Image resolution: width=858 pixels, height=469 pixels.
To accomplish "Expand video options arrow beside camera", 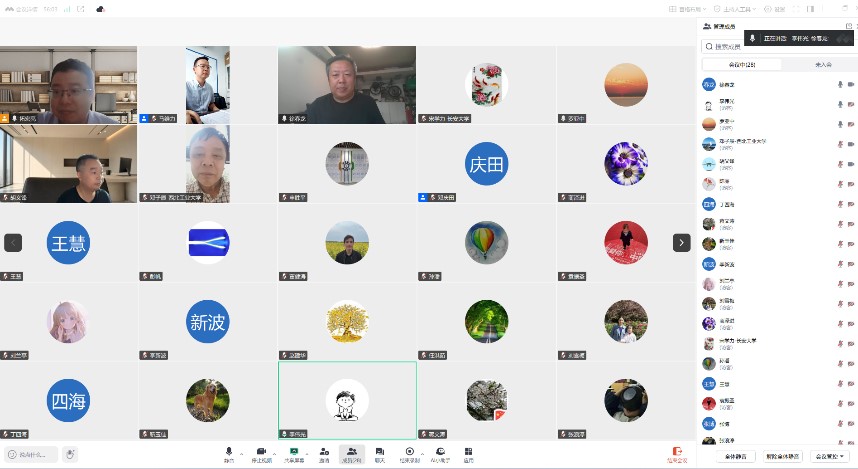I will [274, 454].
